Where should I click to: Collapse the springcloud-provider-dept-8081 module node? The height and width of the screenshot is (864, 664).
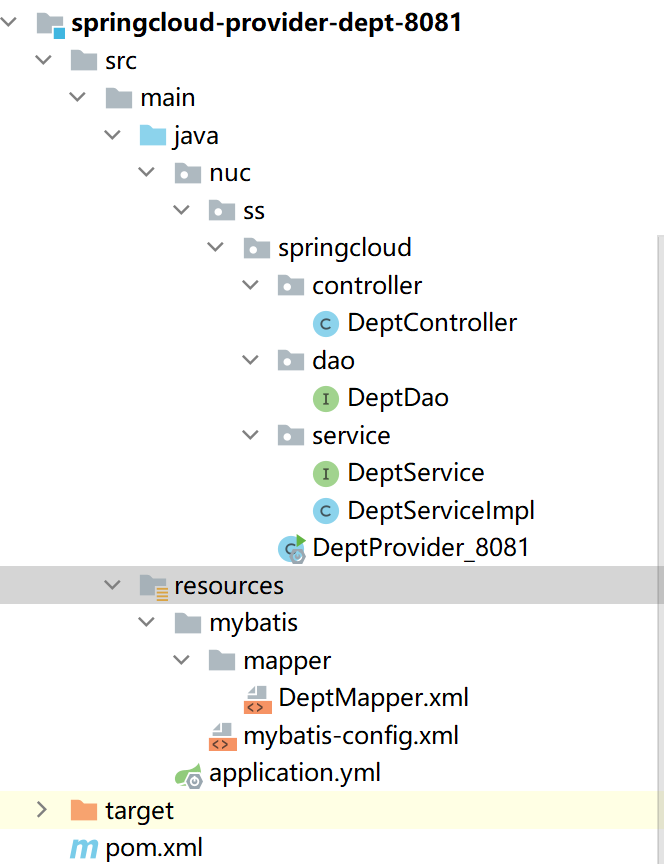click(x=9, y=22)
